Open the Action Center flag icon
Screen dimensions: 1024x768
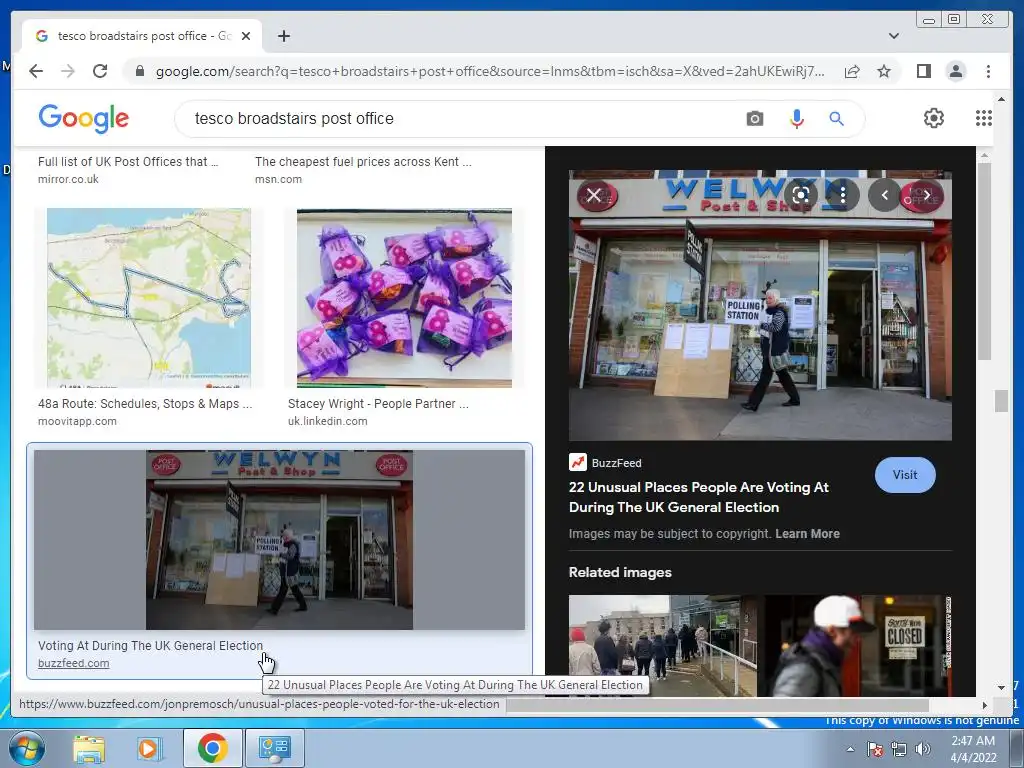875,749
